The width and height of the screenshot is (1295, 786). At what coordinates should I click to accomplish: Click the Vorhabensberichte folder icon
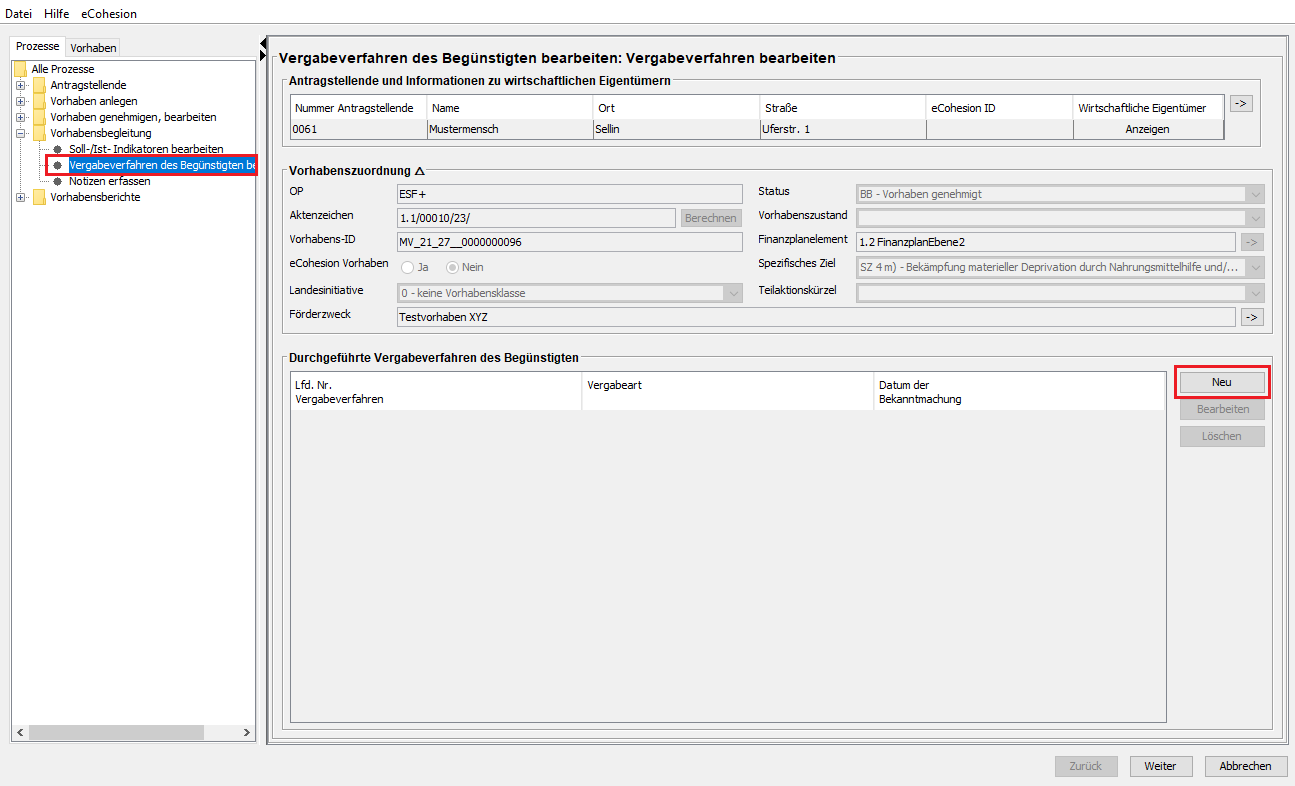point(39,197)
